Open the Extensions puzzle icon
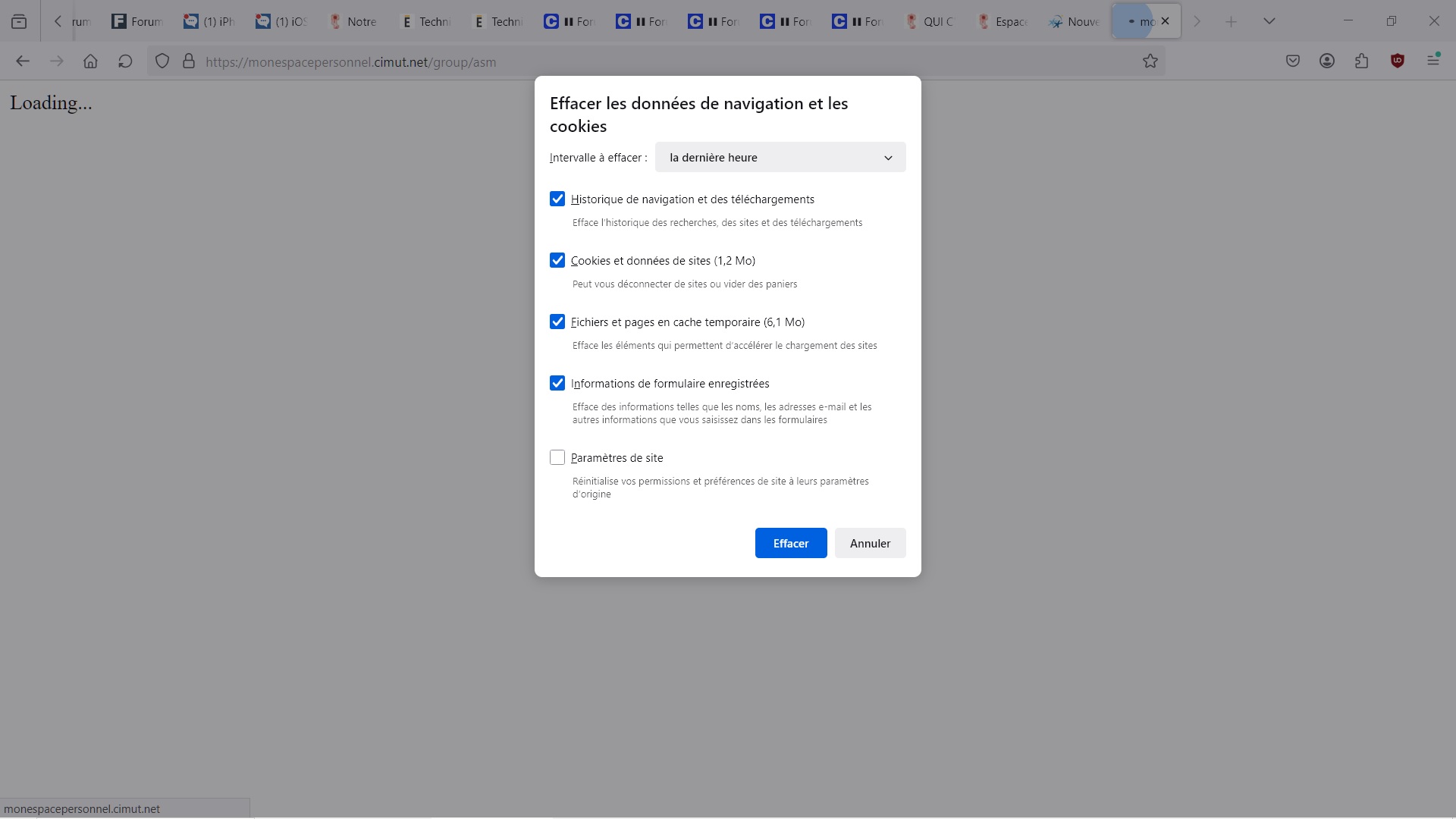This screenshot has height=819, width=1456. (x=1362, y=61)
